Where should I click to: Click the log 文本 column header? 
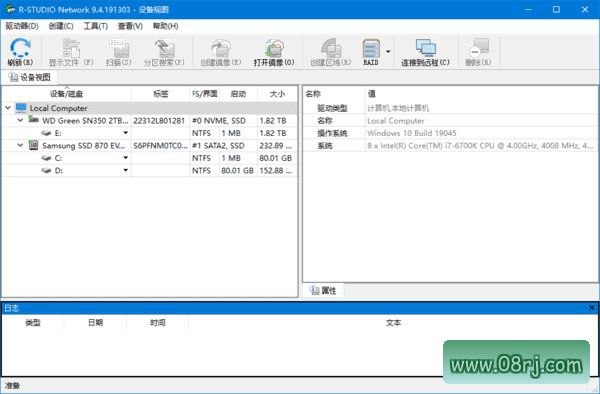tap(393, 323)
